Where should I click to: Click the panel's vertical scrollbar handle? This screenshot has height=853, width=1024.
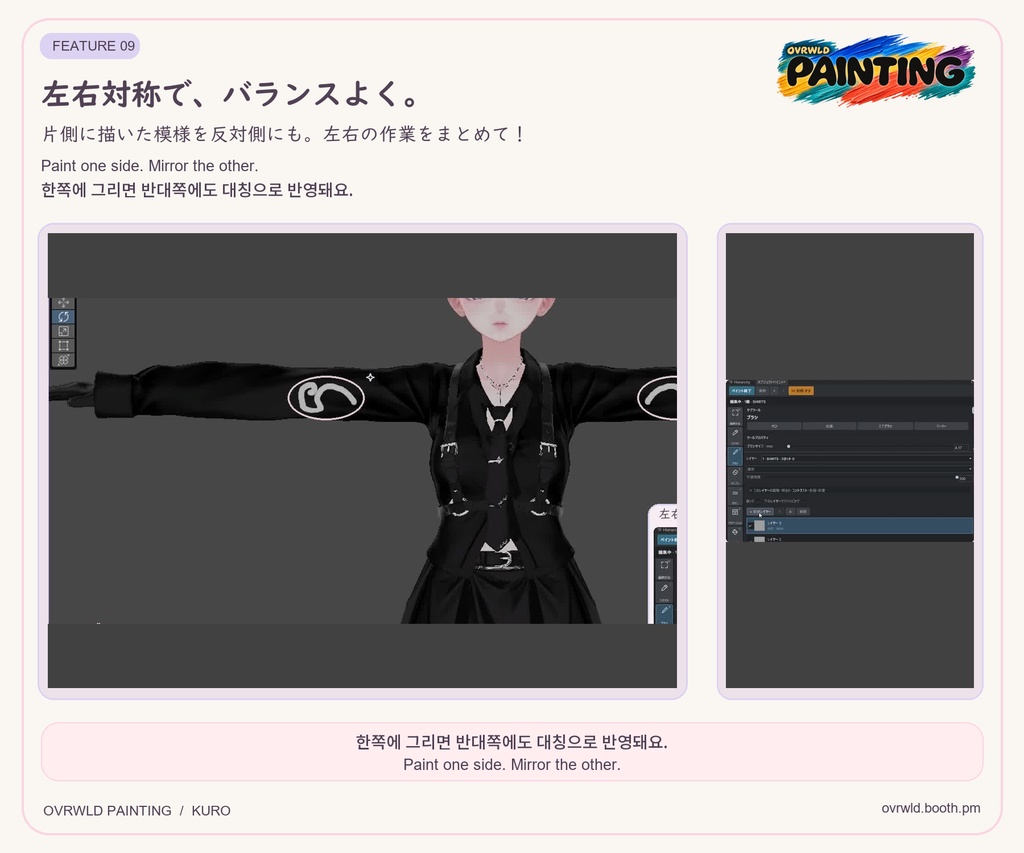[973, 410]
